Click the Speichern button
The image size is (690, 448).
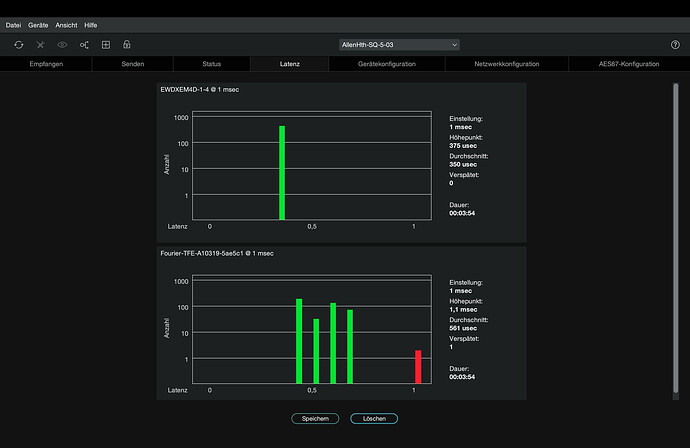point(315,419)
